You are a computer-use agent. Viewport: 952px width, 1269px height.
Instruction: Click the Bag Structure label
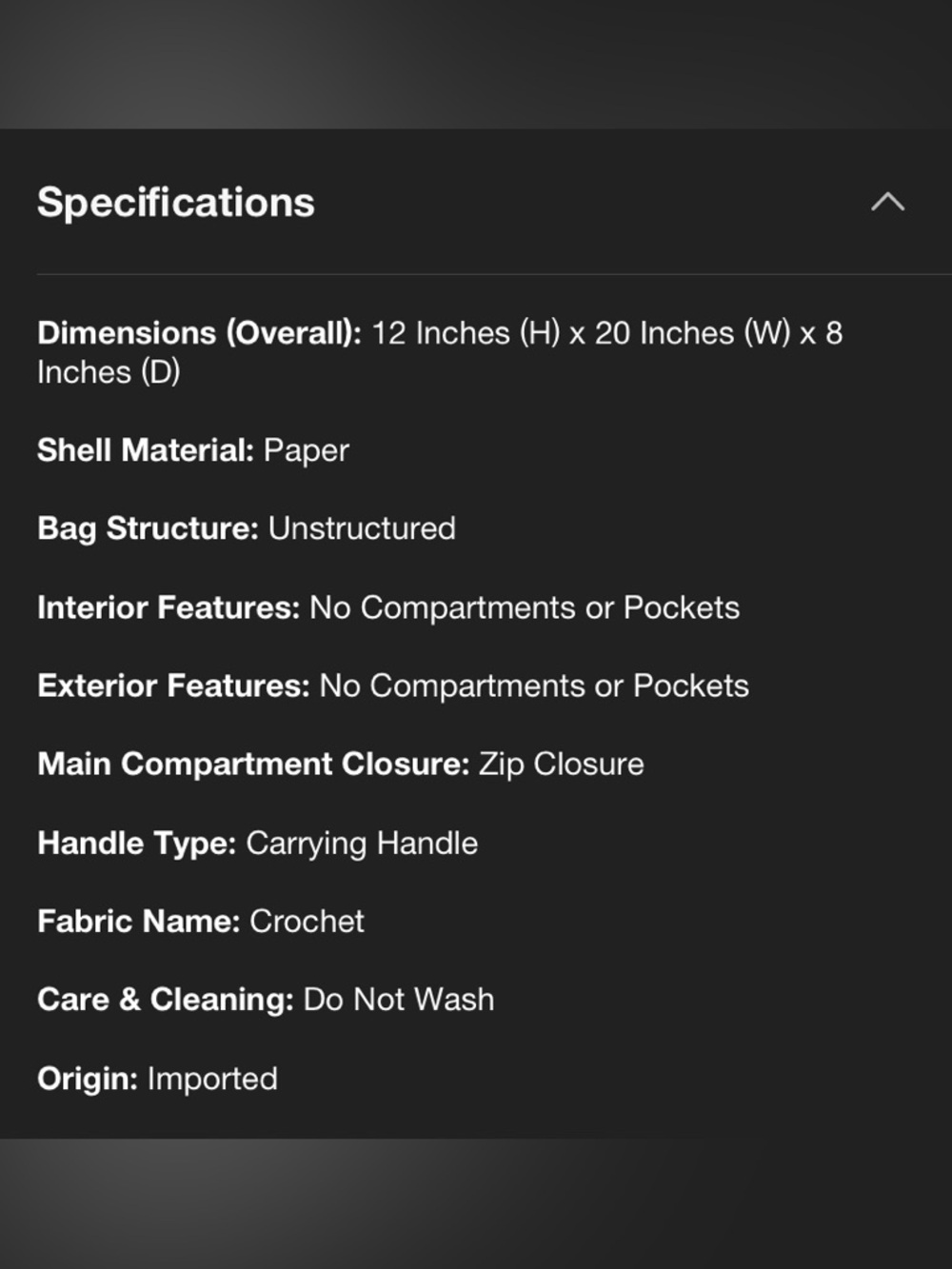148,528
